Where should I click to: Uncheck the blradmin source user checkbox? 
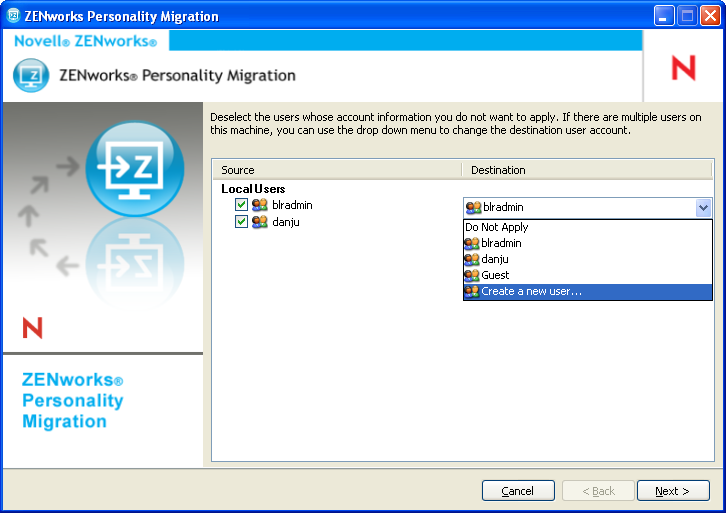[x=241, y=204]
